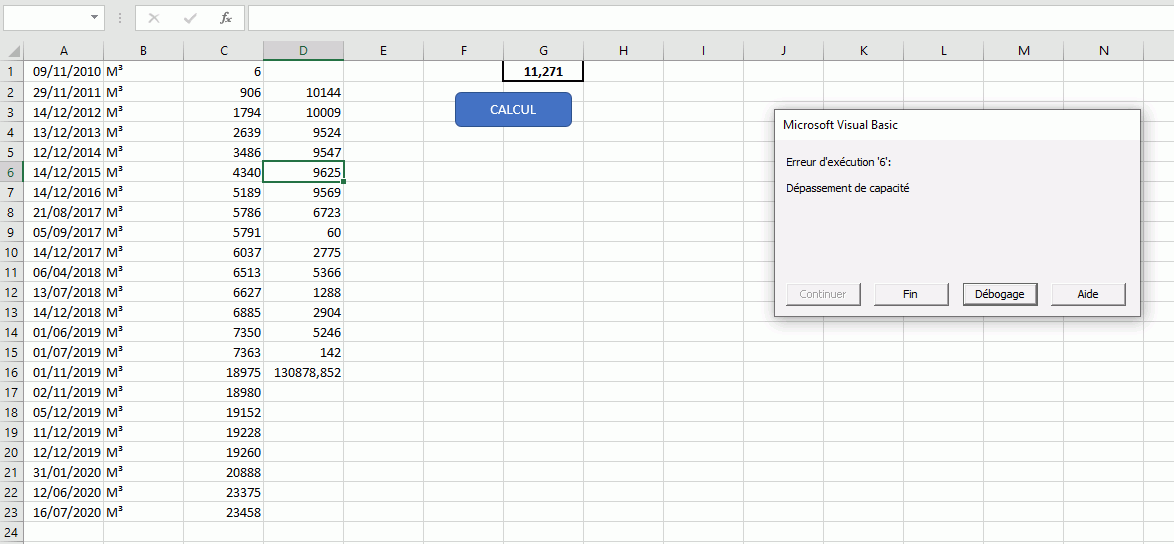Select active cell with value 9625
Image resolution: width=1174 pixels, height=544 pixels.
pyautogui.click(x=303, y=171)
